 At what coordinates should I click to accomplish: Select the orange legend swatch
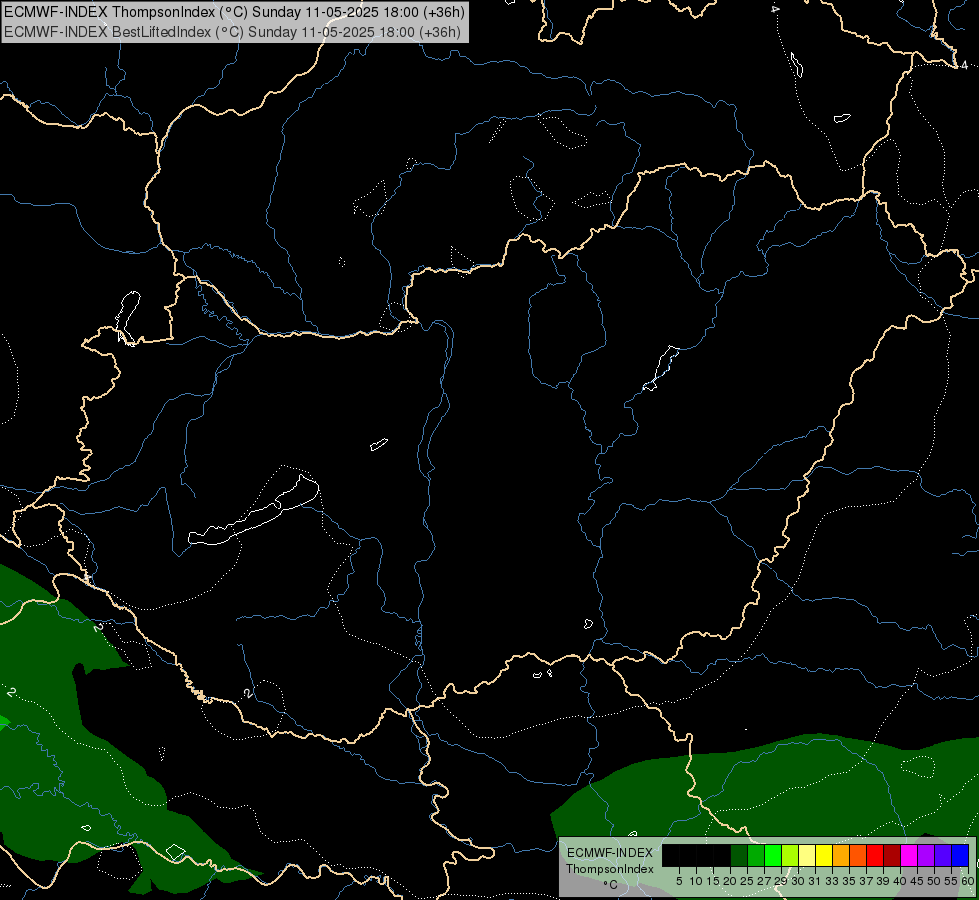coord(841,855)
